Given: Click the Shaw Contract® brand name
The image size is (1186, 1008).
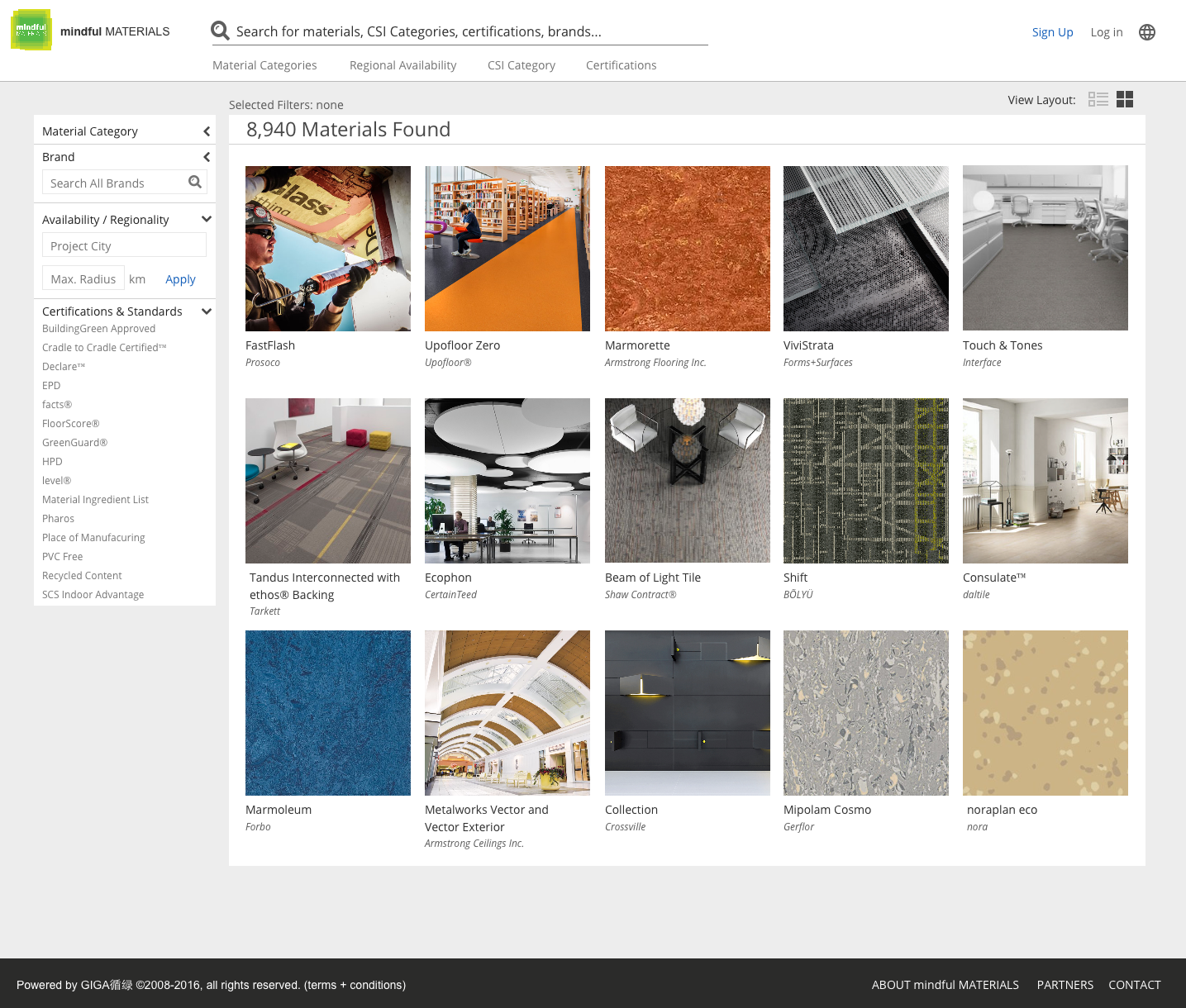Looking at the screenshot, I should (x=641, y=595).
